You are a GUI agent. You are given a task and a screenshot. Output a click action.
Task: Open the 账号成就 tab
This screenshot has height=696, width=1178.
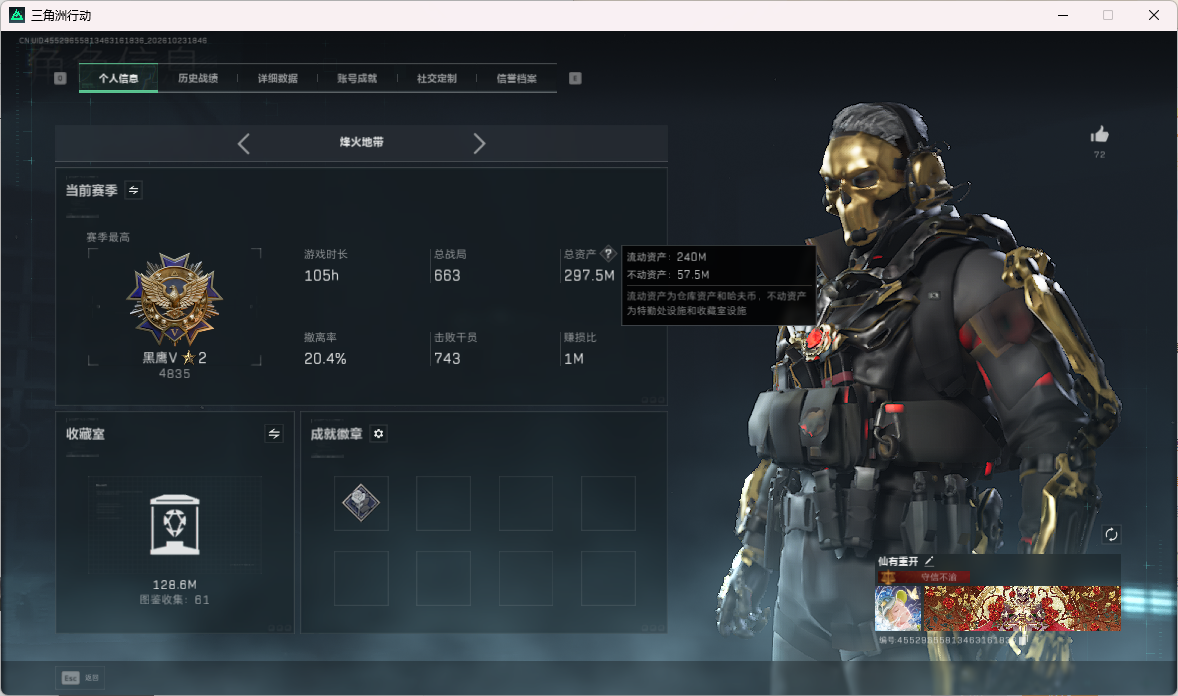point(357,78)
